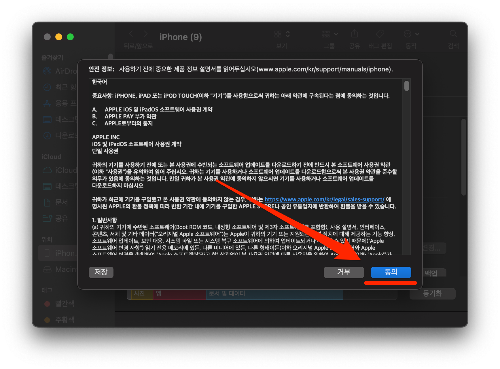This screenshot has height=369, width=500.
Task: Click the 공유 share icon in toolbar
Action: coord(354,34)
